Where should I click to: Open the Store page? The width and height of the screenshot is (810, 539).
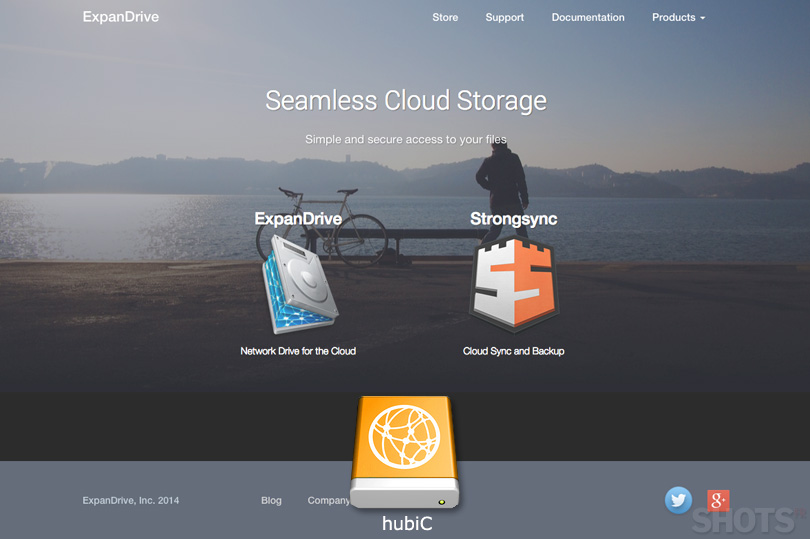pyautogui.click(x=445, y=18)
